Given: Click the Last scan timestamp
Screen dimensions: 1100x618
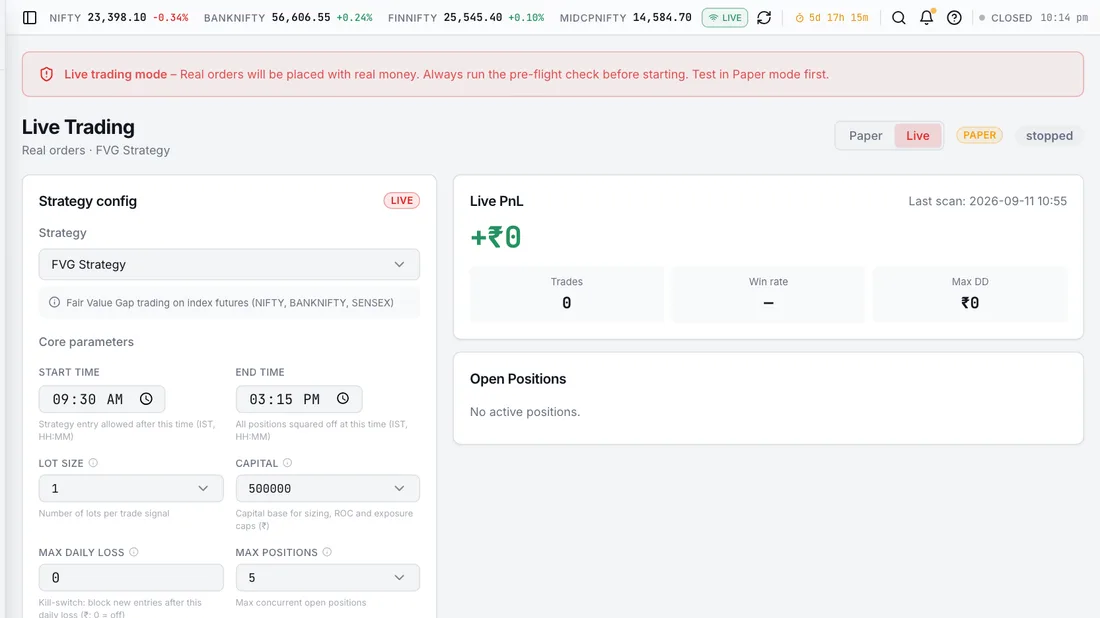Looking at the screenshot, I should 988,201.
